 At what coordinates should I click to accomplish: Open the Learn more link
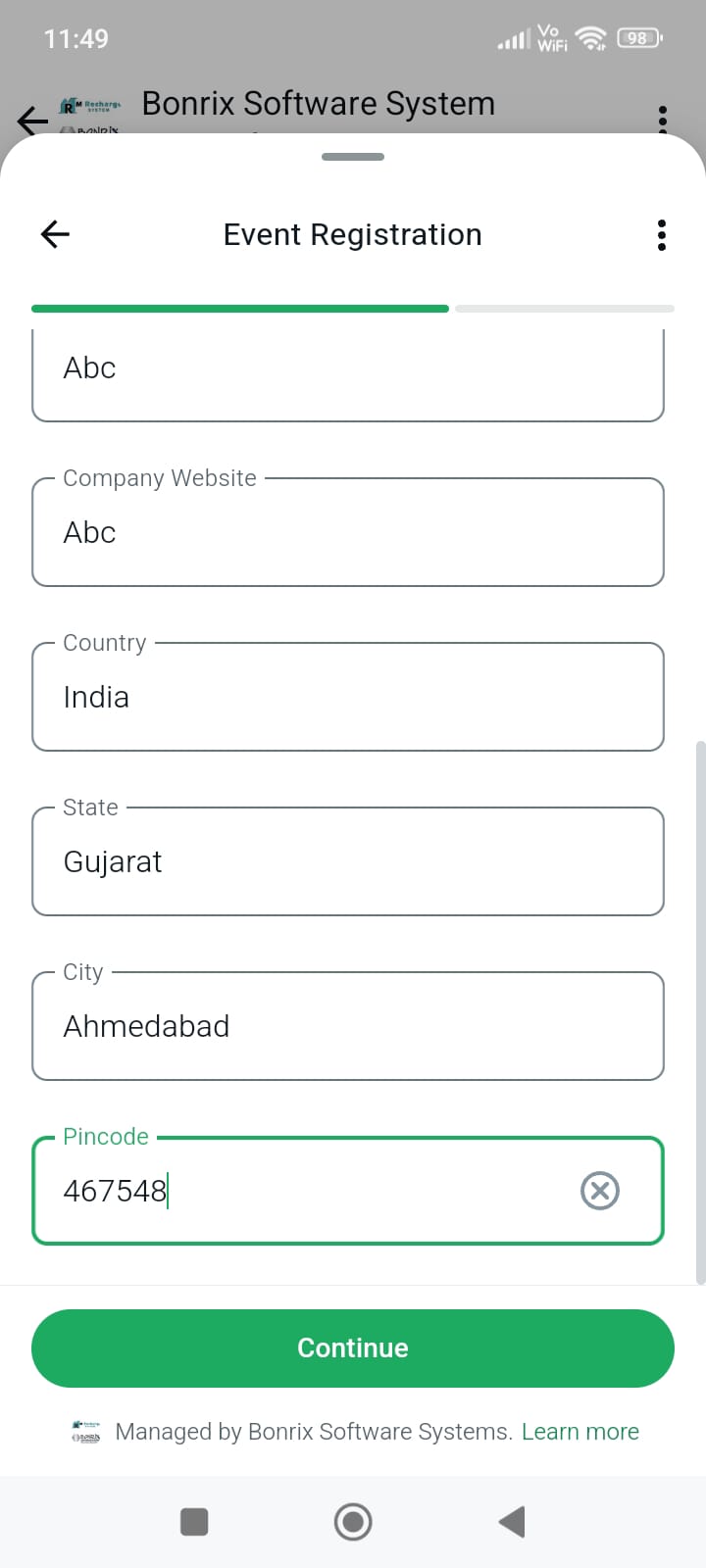[580, 1432]
